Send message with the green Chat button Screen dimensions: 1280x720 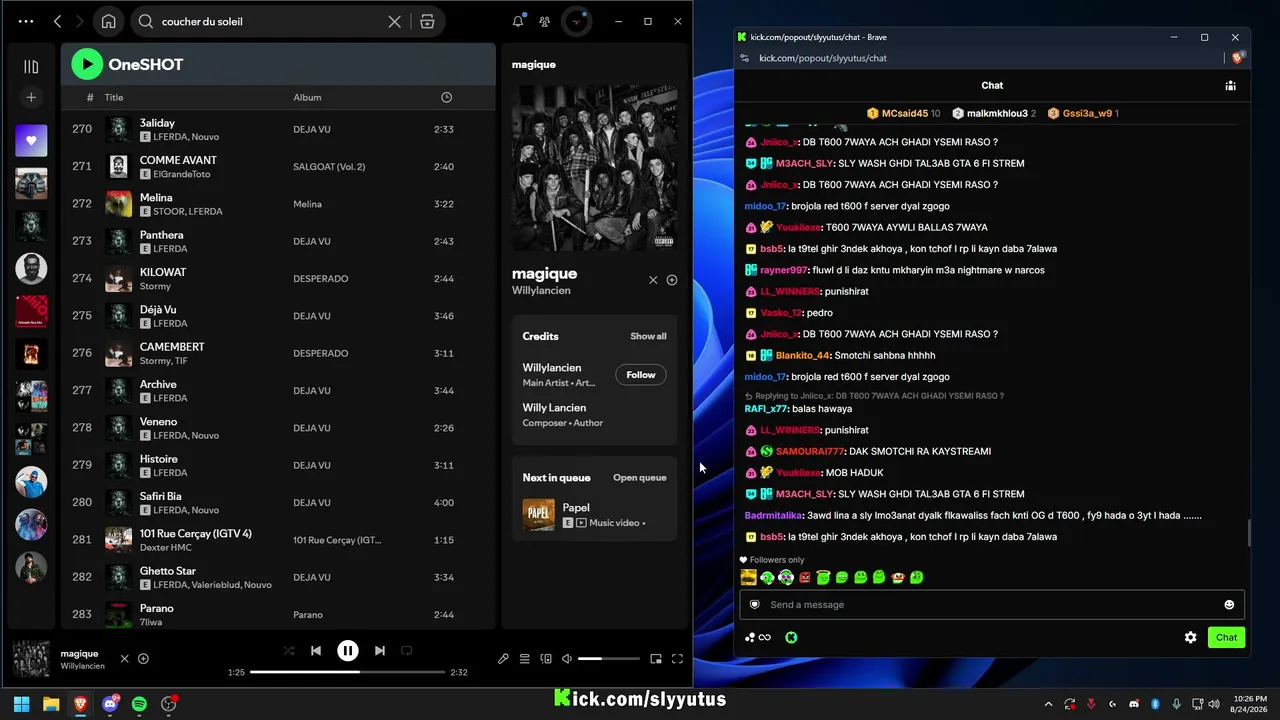(x=1227, y=637)
